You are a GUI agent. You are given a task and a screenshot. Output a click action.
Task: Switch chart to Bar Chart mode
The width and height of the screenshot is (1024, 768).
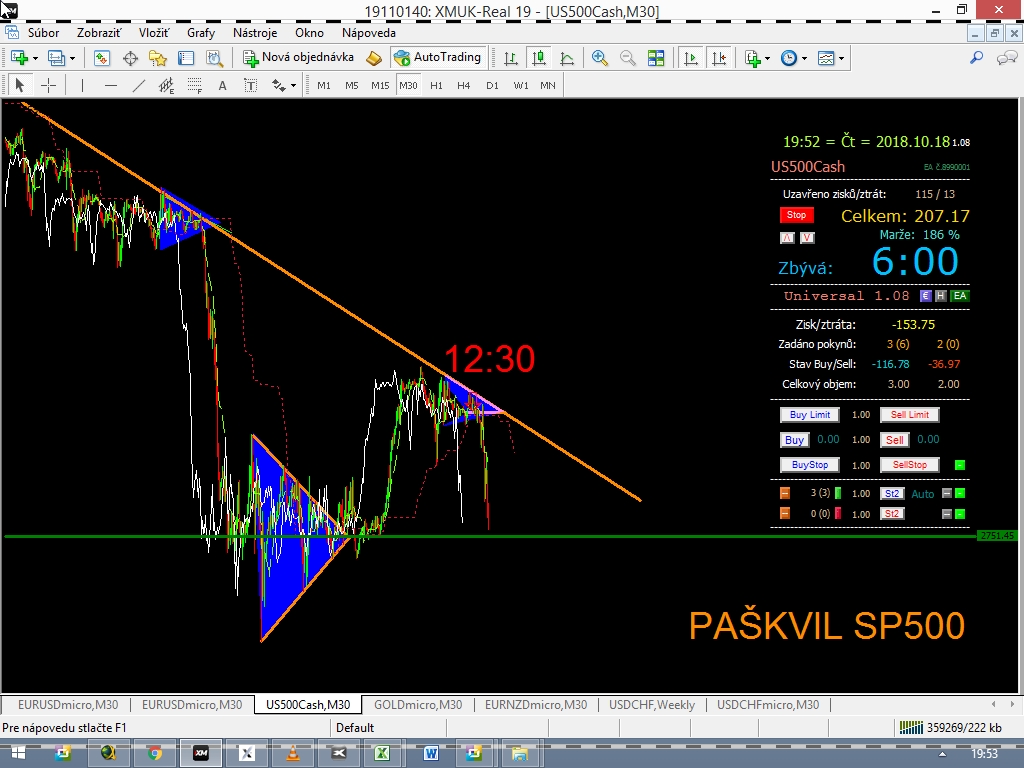click(x=511, y=58)
